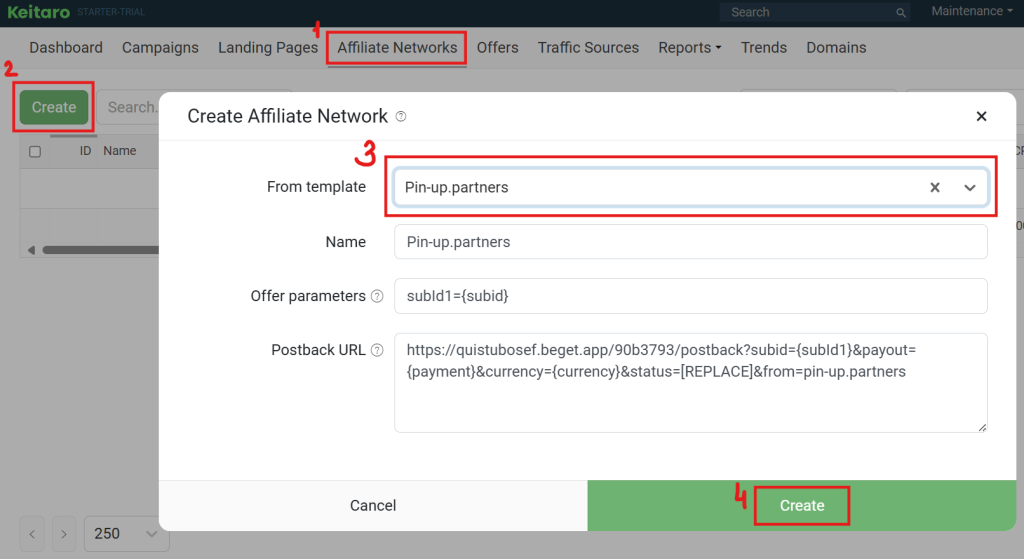The height and width of the screenshot is (559, 1024).
Task: Click the magnifier search icon
Action: click(901, 12)
